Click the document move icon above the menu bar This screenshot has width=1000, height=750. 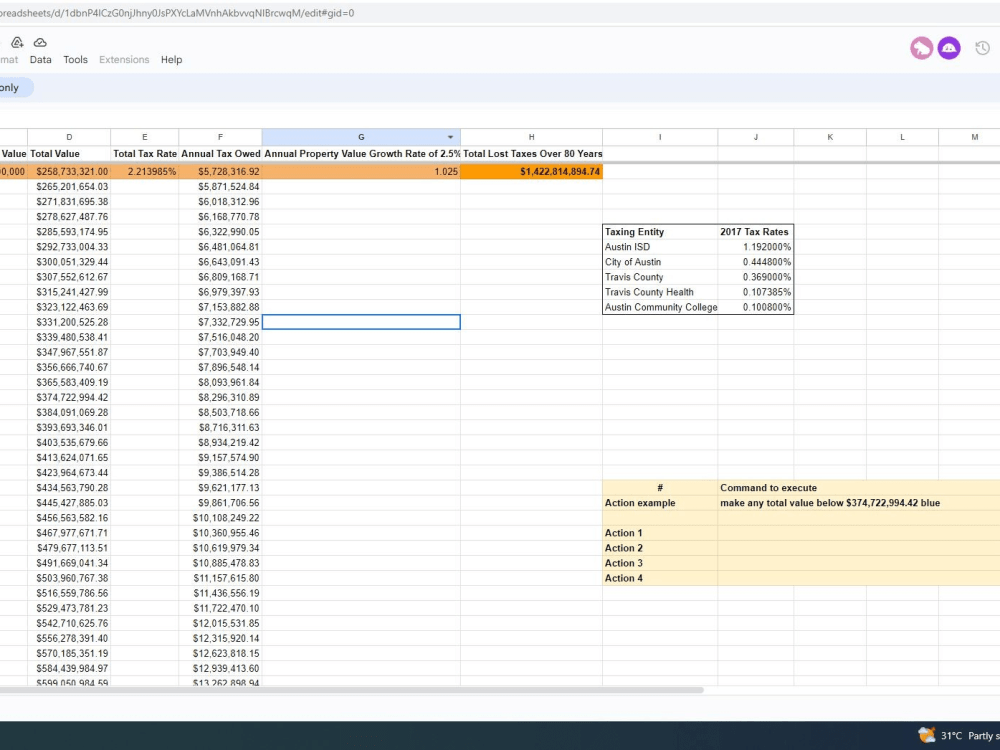click(16, 42)
